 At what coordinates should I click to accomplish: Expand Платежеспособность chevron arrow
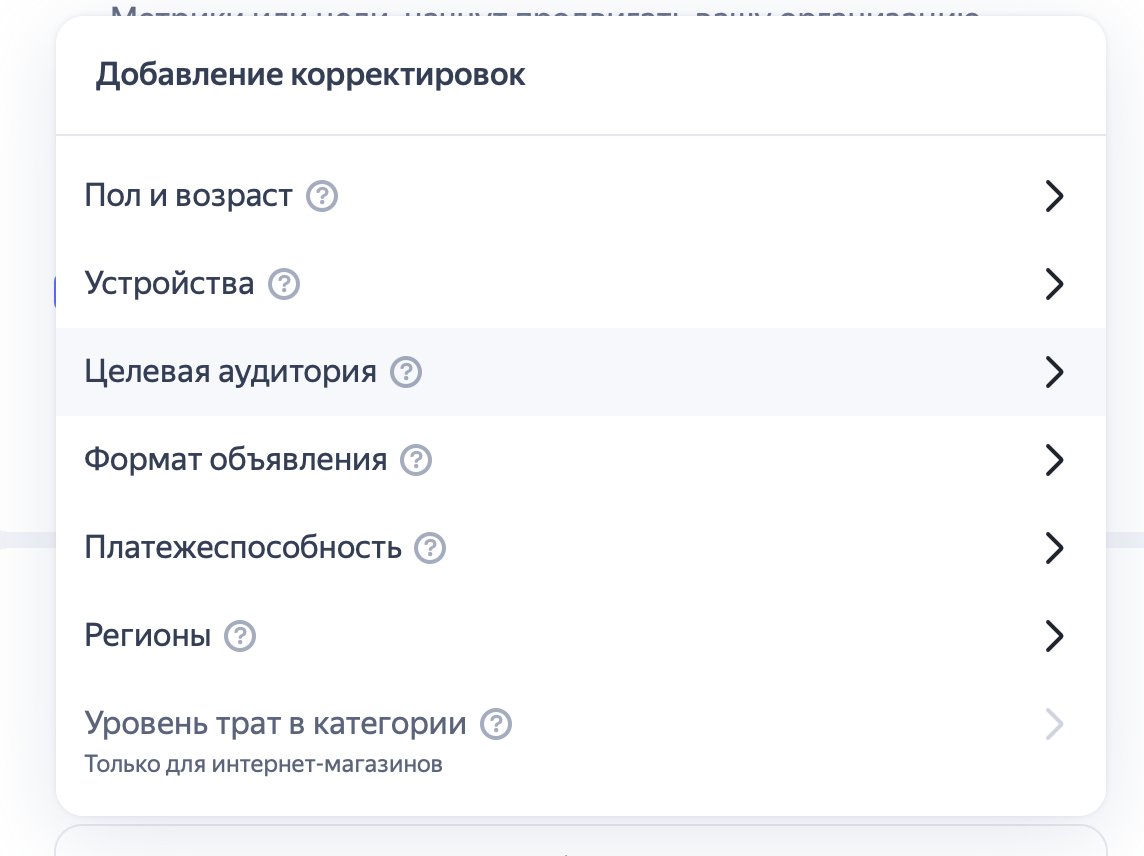pyautogui.click(x=1054, y=548)
